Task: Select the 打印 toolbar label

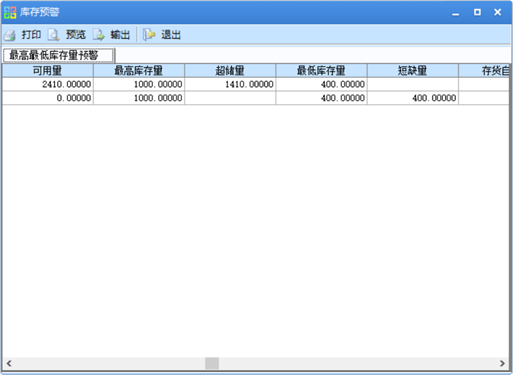Action: [x=31, y=35]
